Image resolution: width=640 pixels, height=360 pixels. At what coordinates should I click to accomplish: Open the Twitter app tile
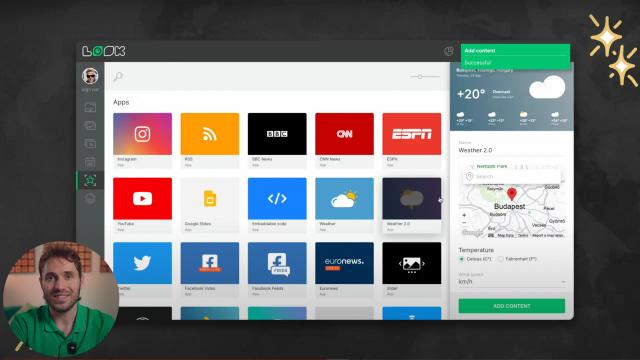pos(142,269)
